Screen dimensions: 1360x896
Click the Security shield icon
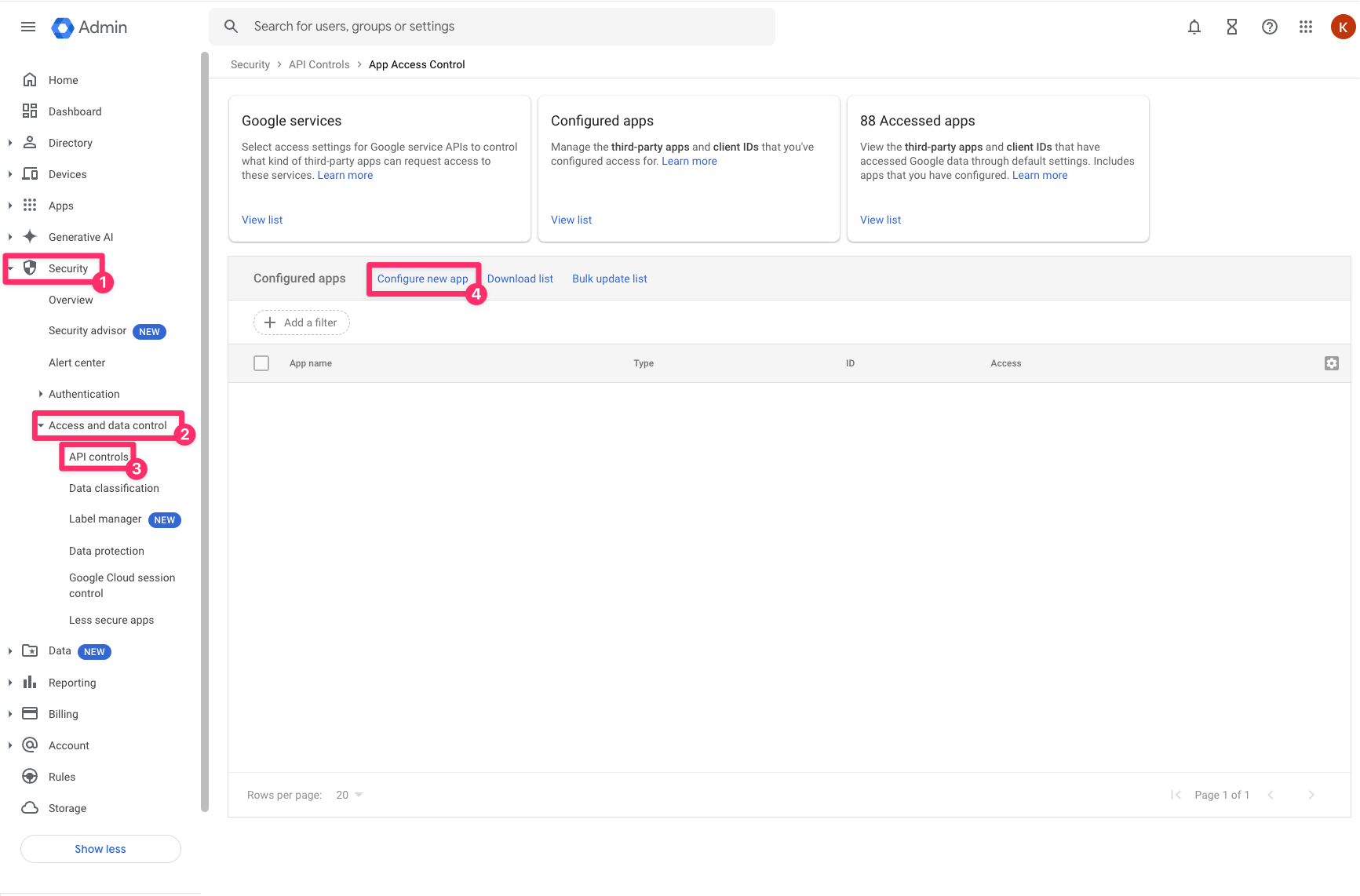tap(30, 268)
